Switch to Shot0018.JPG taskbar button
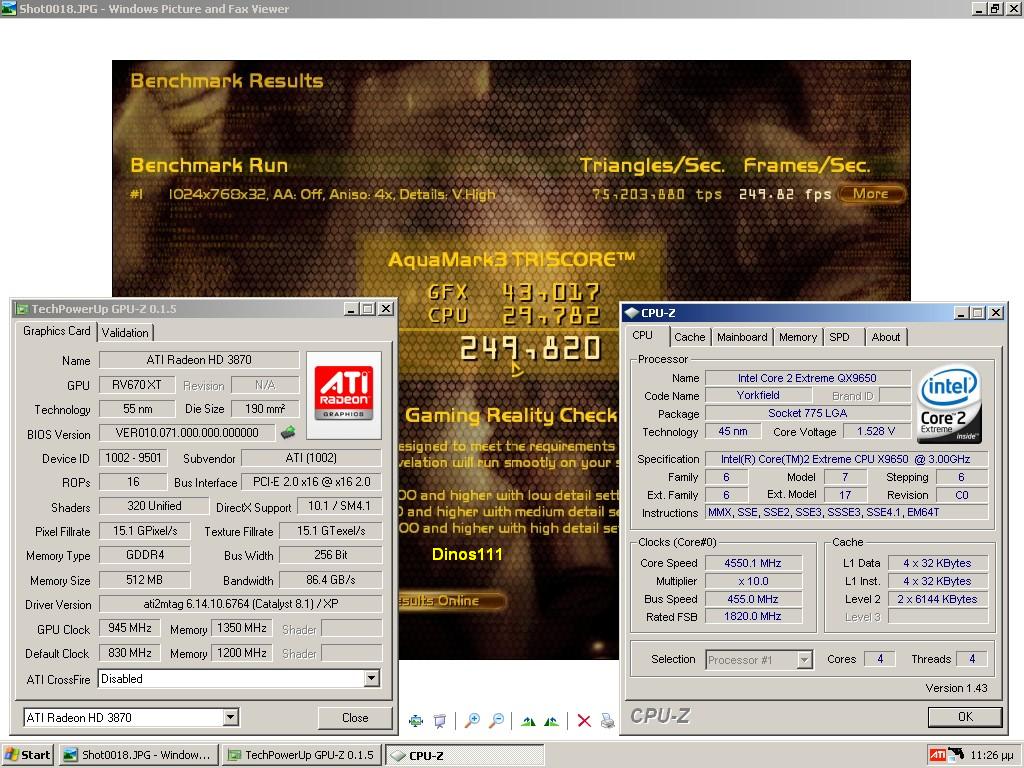1024x768 pixels. 136,755
